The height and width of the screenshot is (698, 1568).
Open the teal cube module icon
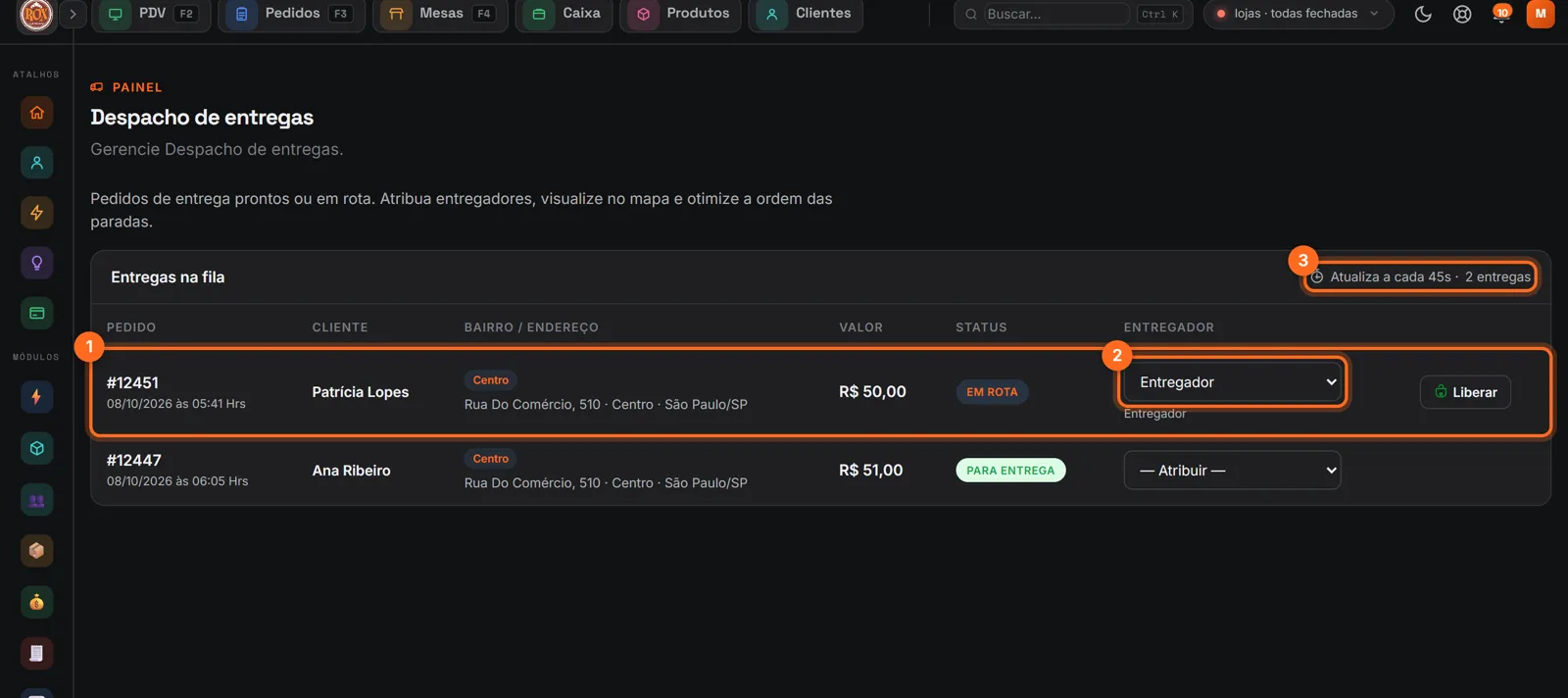point(36,448)
